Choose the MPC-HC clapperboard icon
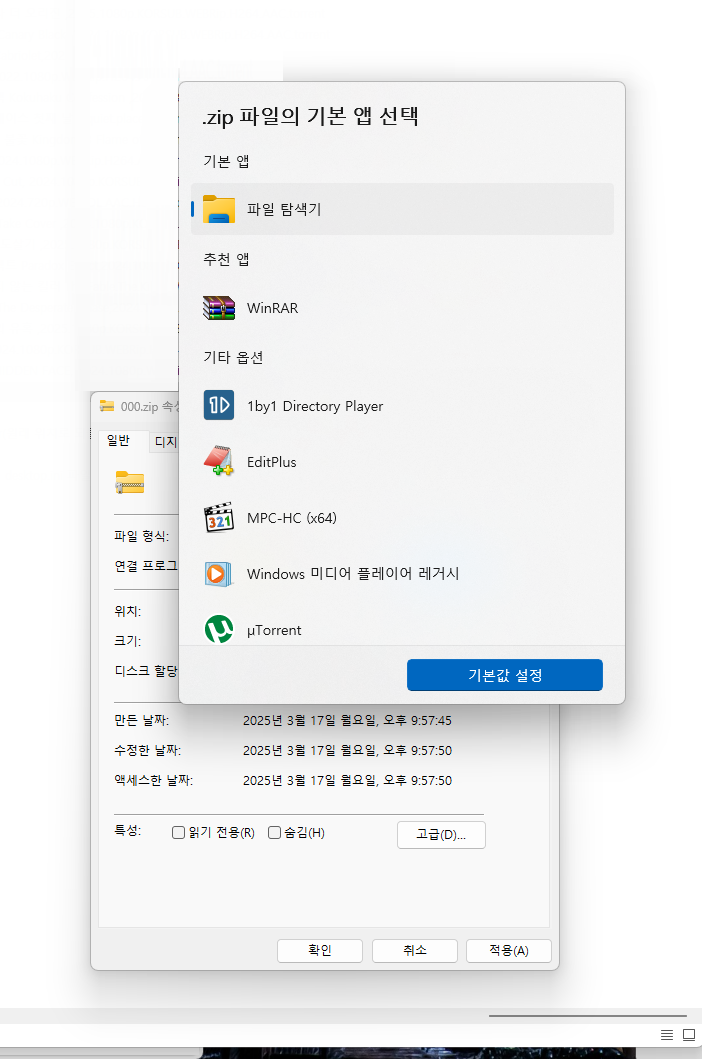This screenshot has width=702, height=1059. [x=219, y=517]
